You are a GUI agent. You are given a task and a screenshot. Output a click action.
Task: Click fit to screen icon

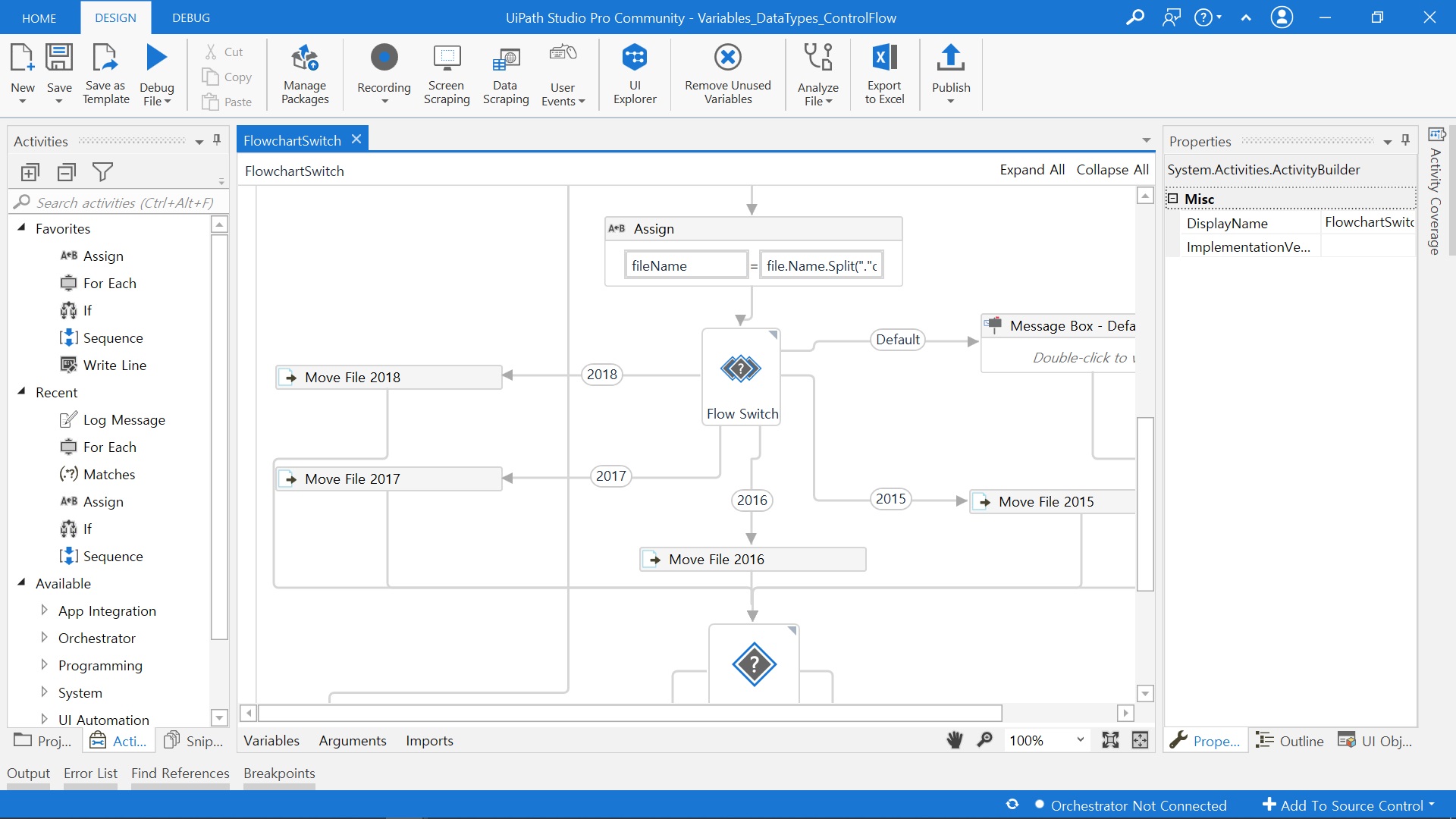tap(1110, 740)
